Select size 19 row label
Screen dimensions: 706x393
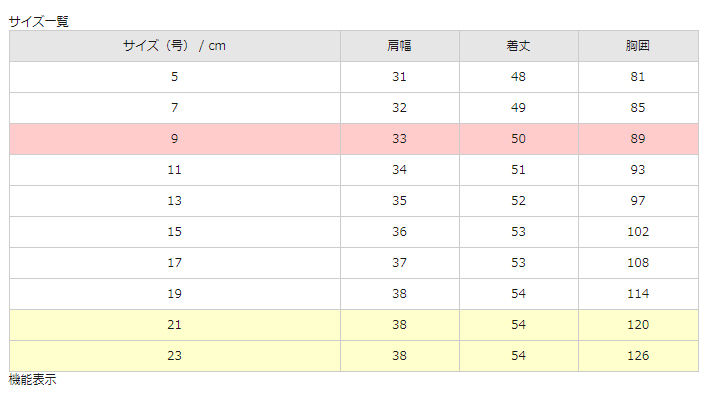point(175,294)
